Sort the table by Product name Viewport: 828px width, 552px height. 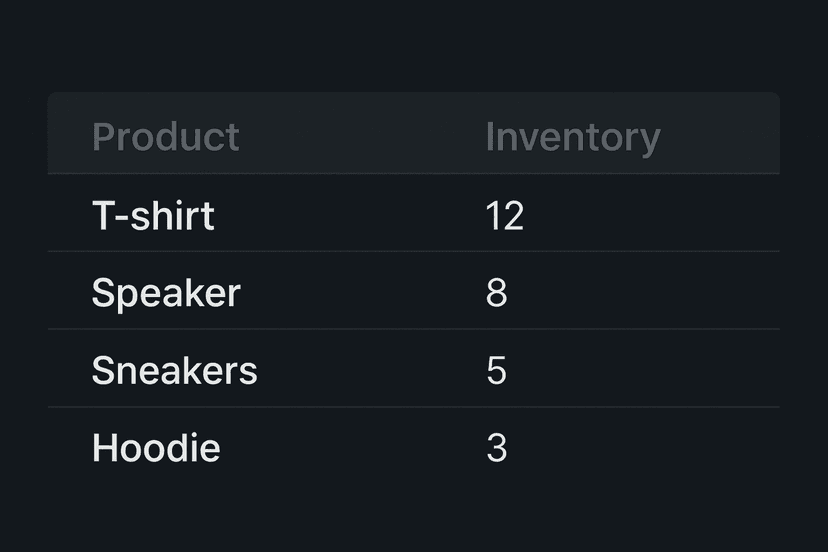166,137
